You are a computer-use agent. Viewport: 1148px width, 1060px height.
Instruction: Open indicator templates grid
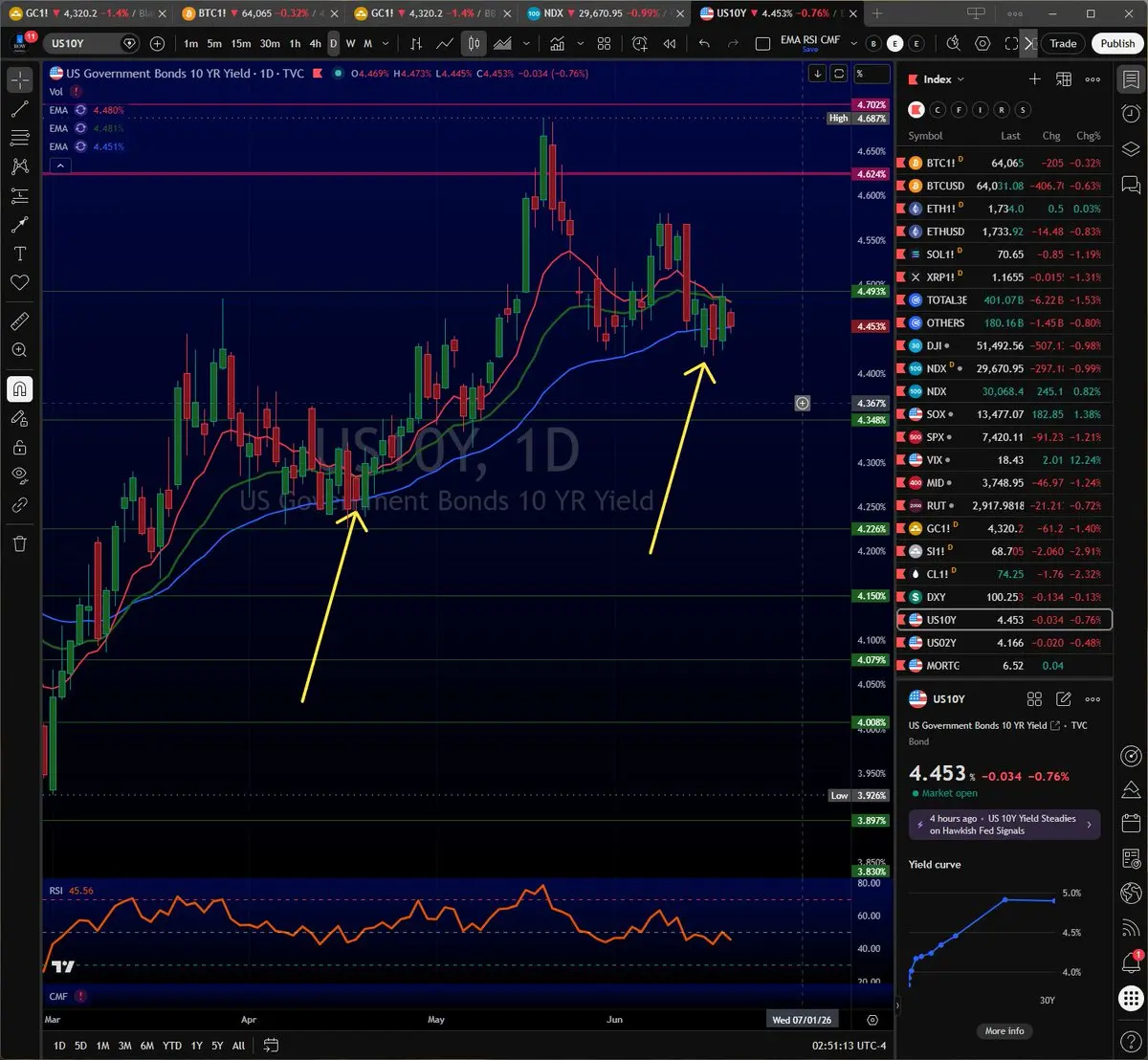click(x=604, y=44)
